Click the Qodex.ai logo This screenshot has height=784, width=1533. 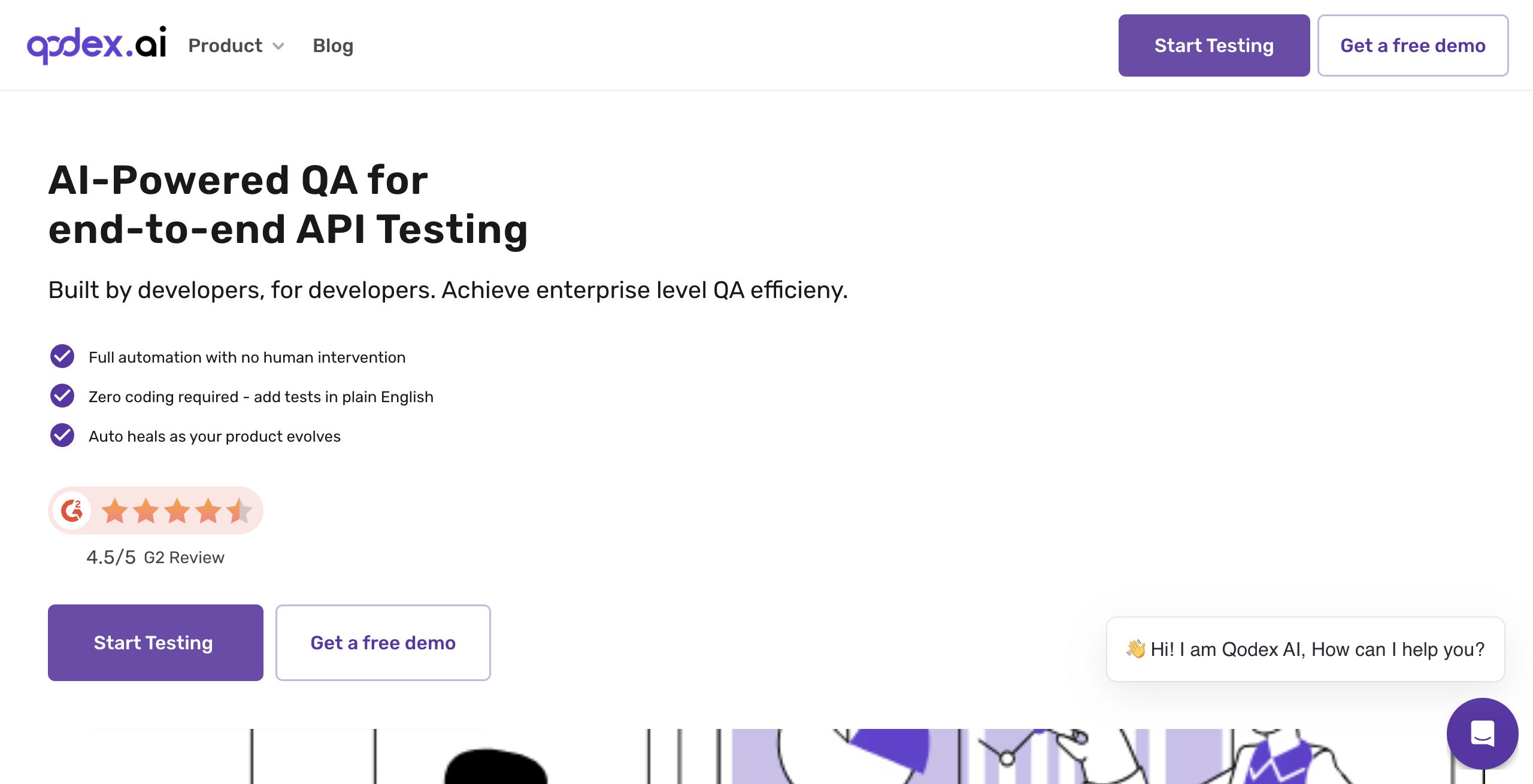[x=98, y=44]
